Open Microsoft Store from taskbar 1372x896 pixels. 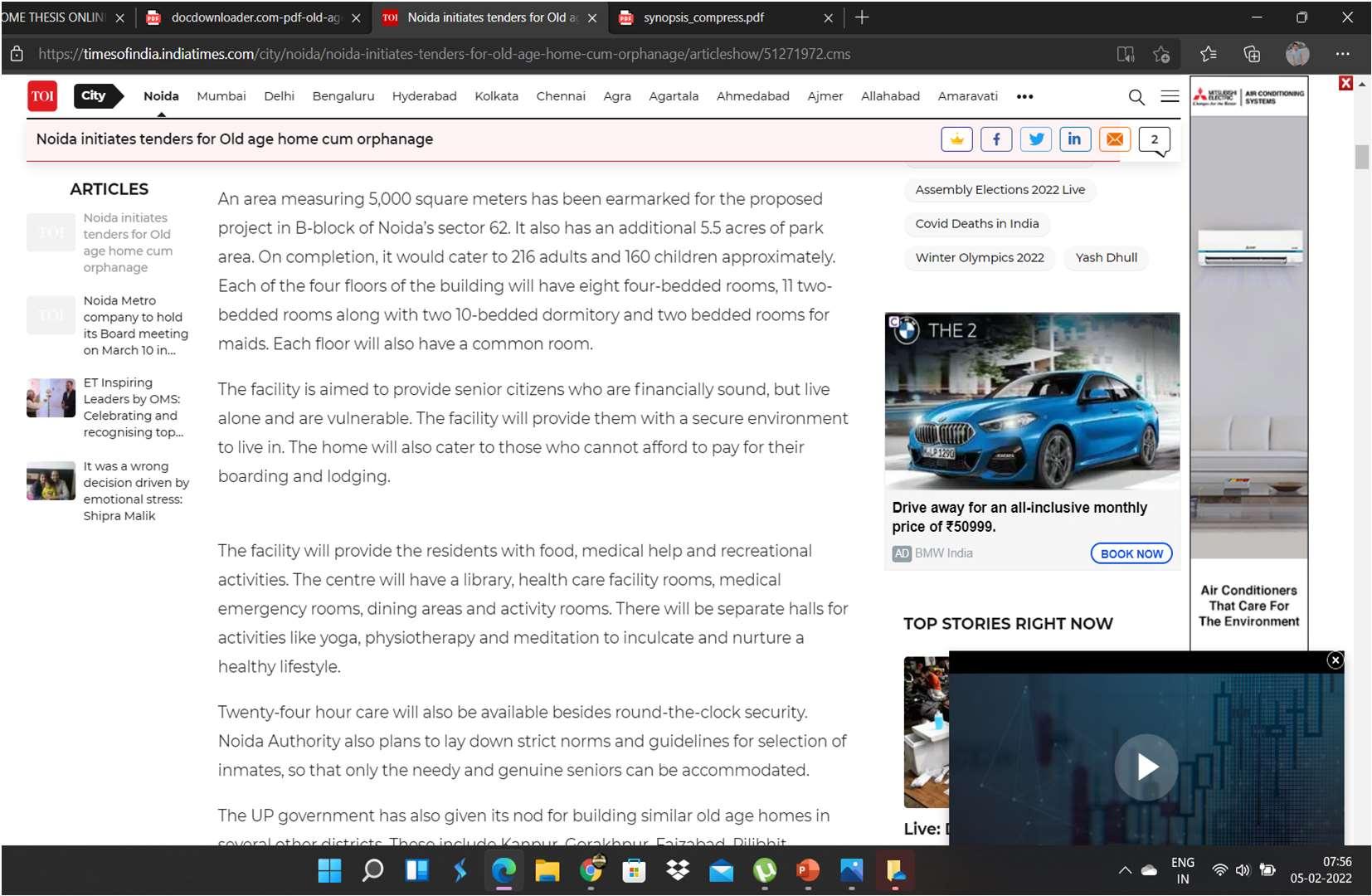[x=634, y=870]
